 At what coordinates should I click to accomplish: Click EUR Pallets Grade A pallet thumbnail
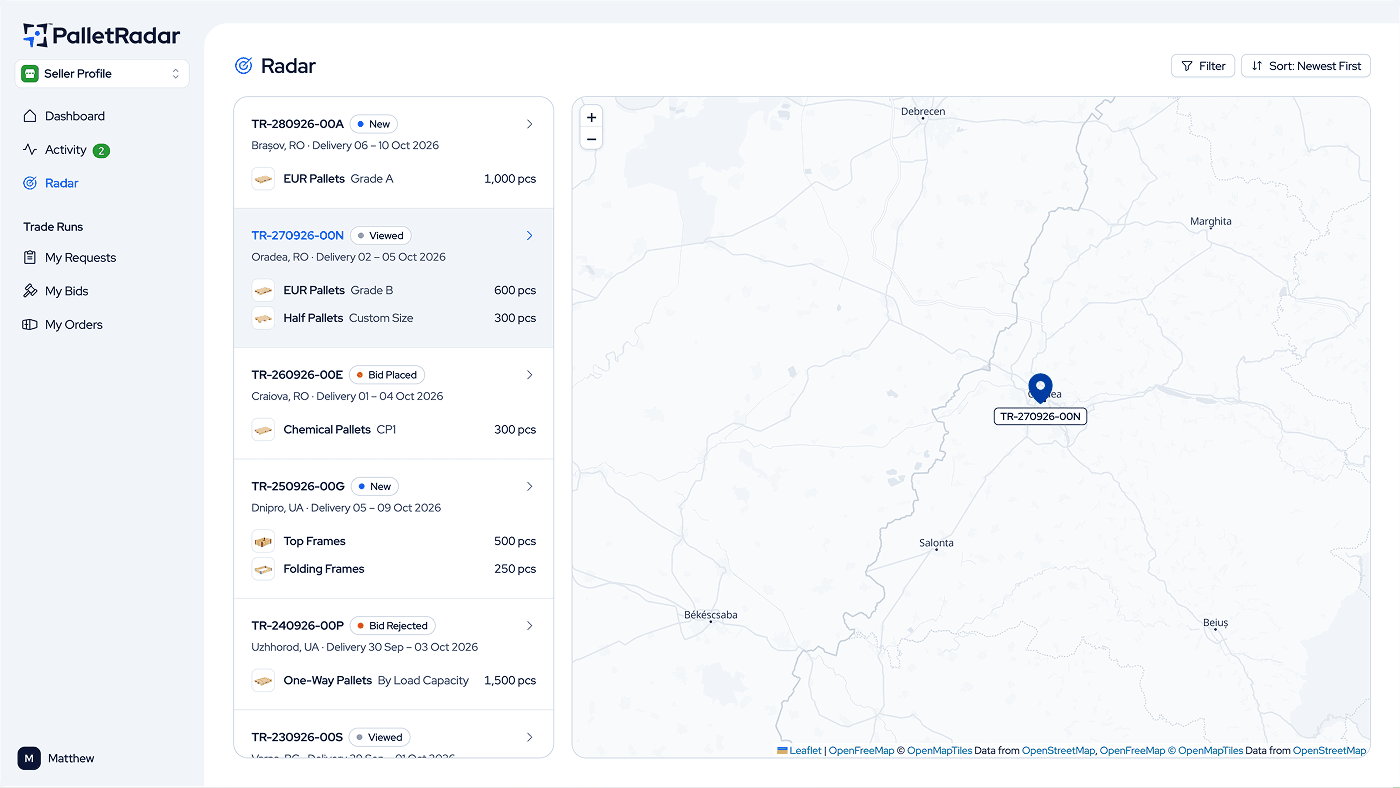coord(263,179)
